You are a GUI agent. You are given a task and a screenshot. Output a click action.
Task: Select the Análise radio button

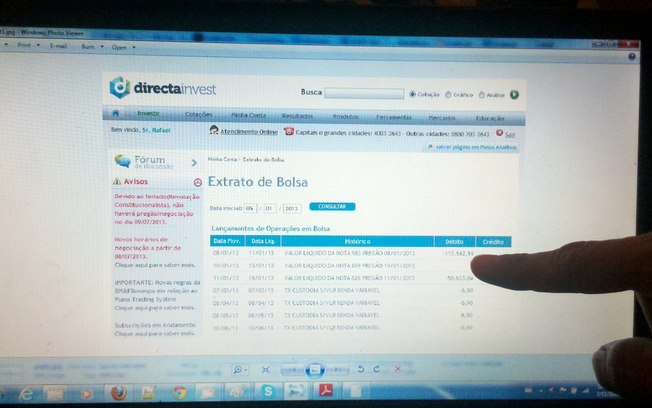[x=482, y=95]
